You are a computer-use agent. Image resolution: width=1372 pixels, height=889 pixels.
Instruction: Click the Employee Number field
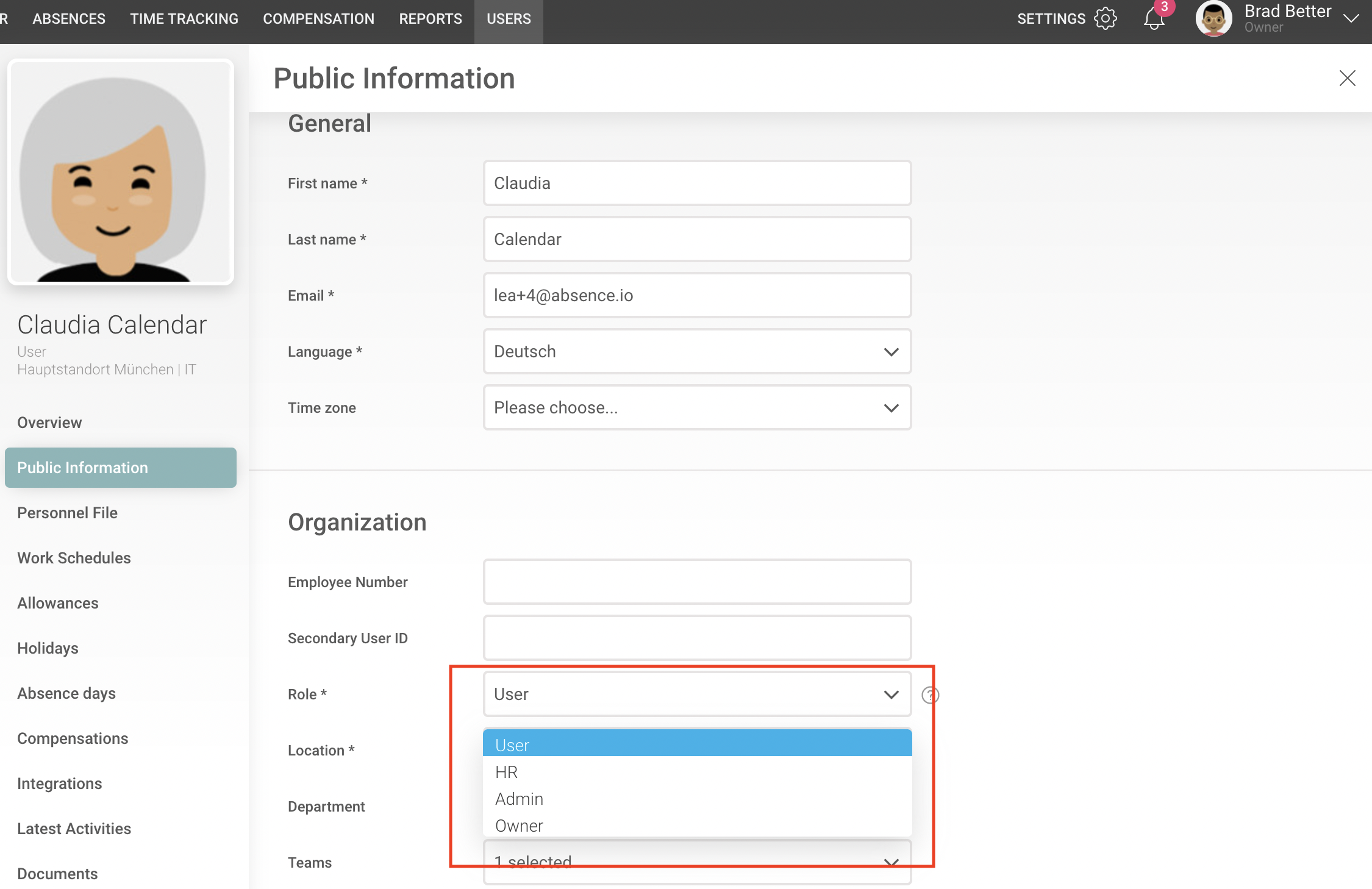click(x=697, y=582)
